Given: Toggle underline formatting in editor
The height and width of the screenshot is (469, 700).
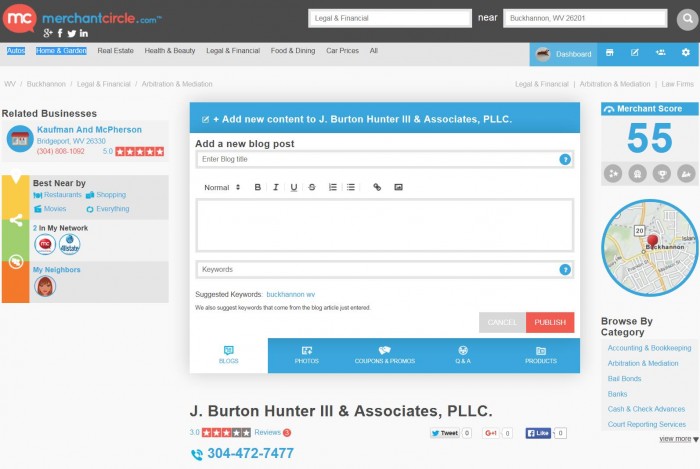Looking at the screenshot, I should (293, 187).
